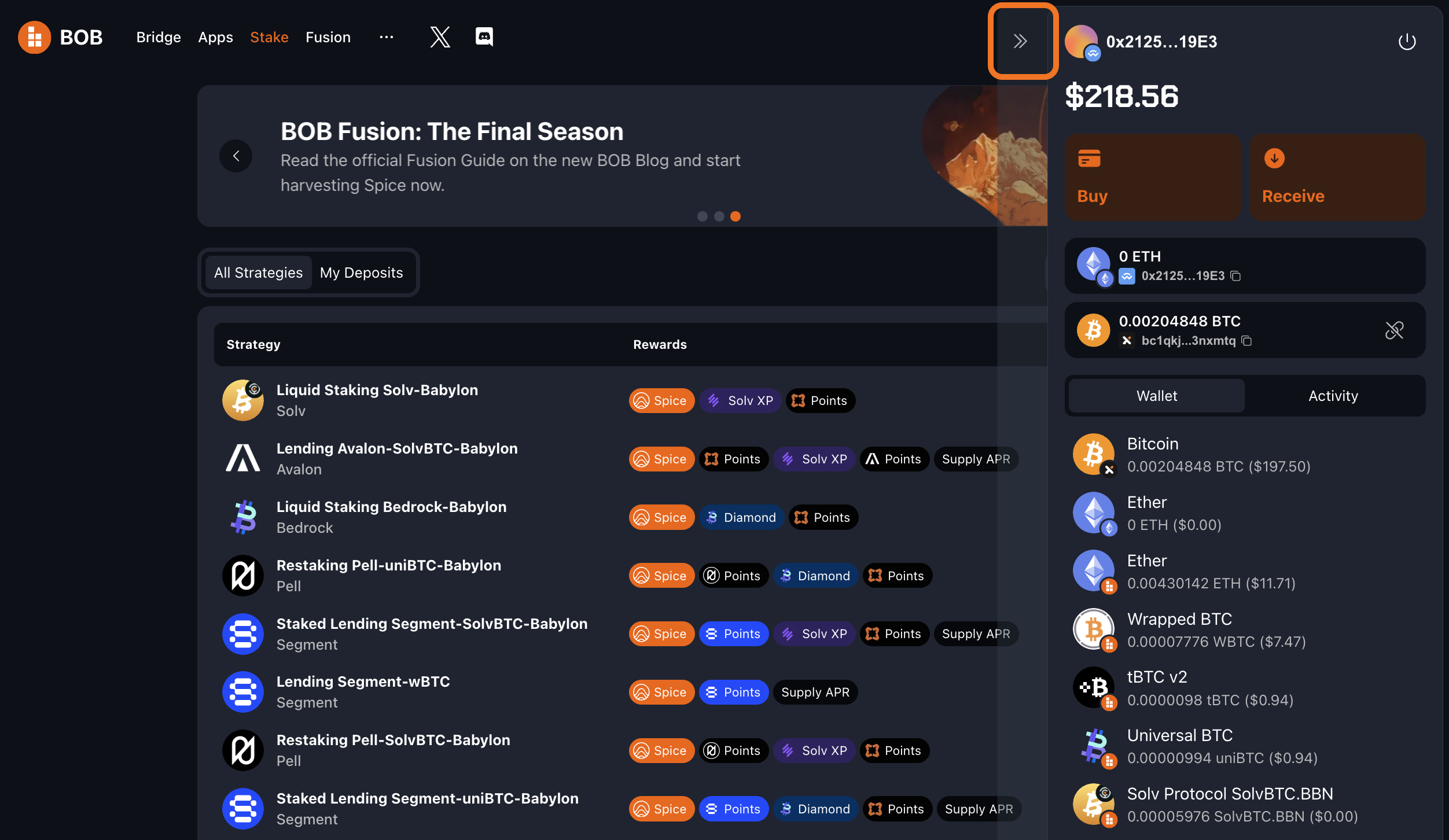Click the copy address icon next to bc1qkj...3nxmtq
The height and width of the screenshot is (840, 1449).
[x=1249, y=341]
